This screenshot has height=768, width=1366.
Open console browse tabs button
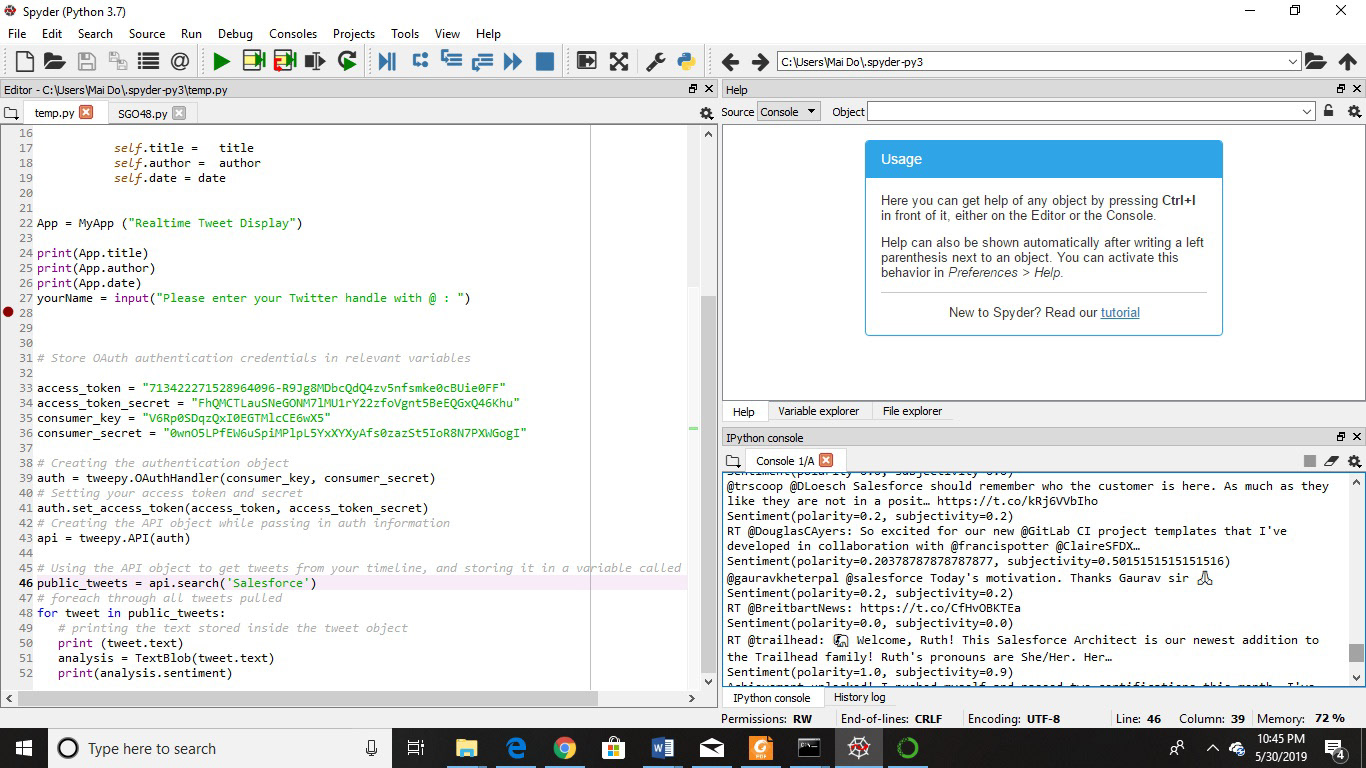(x=733, y=461)
